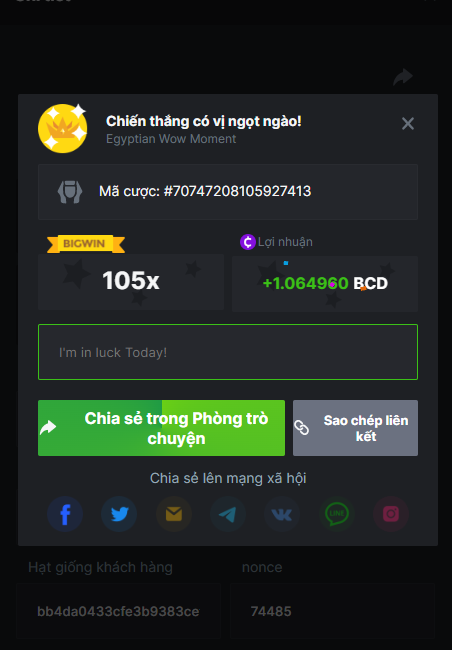The width and height of the screenshot is (452, 650).
Task: Share the win on LINE
Action: pyautogui.click(x=337, y=514)
